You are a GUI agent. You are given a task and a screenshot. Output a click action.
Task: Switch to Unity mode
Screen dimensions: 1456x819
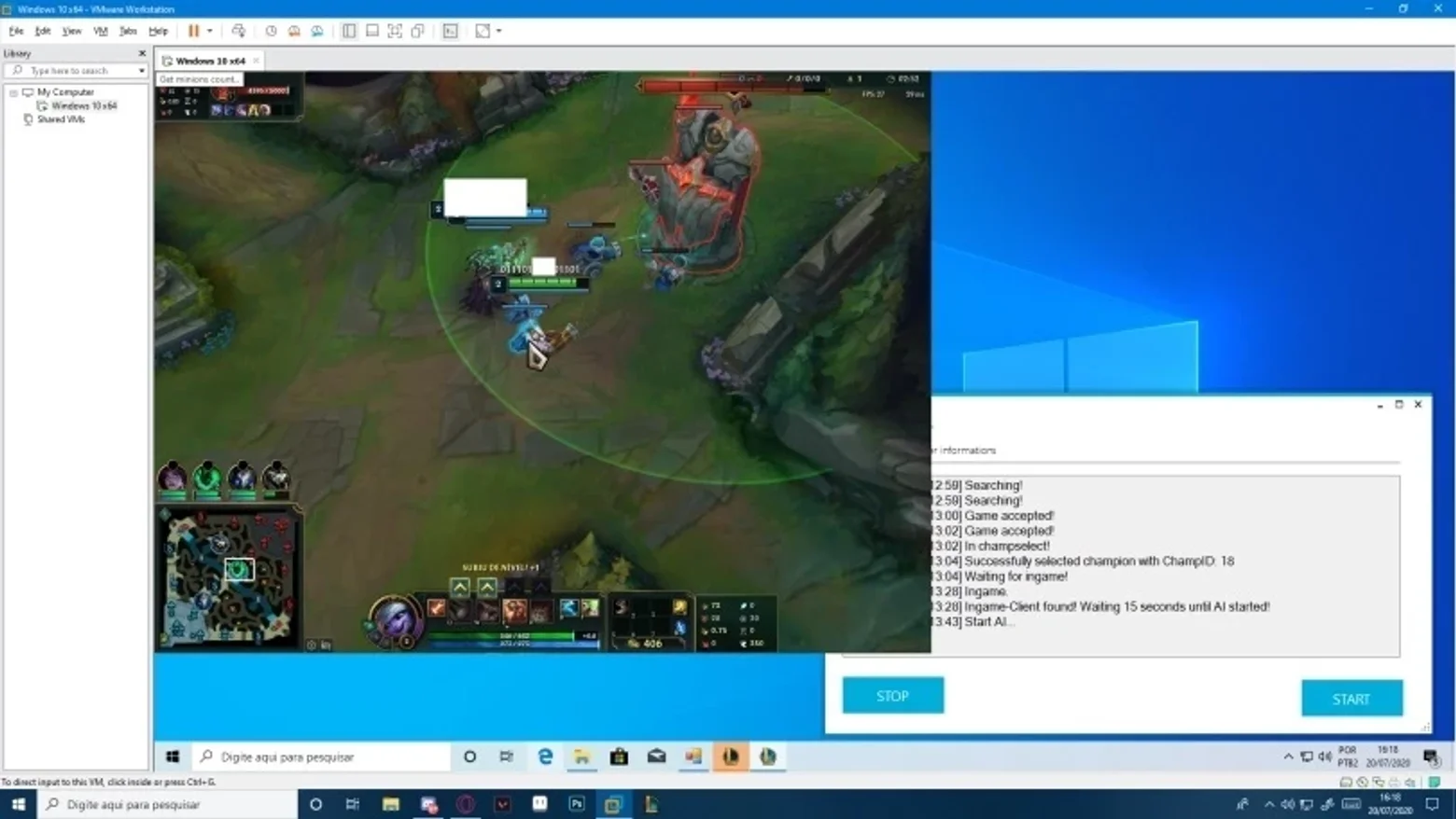(x=418, y=31)
